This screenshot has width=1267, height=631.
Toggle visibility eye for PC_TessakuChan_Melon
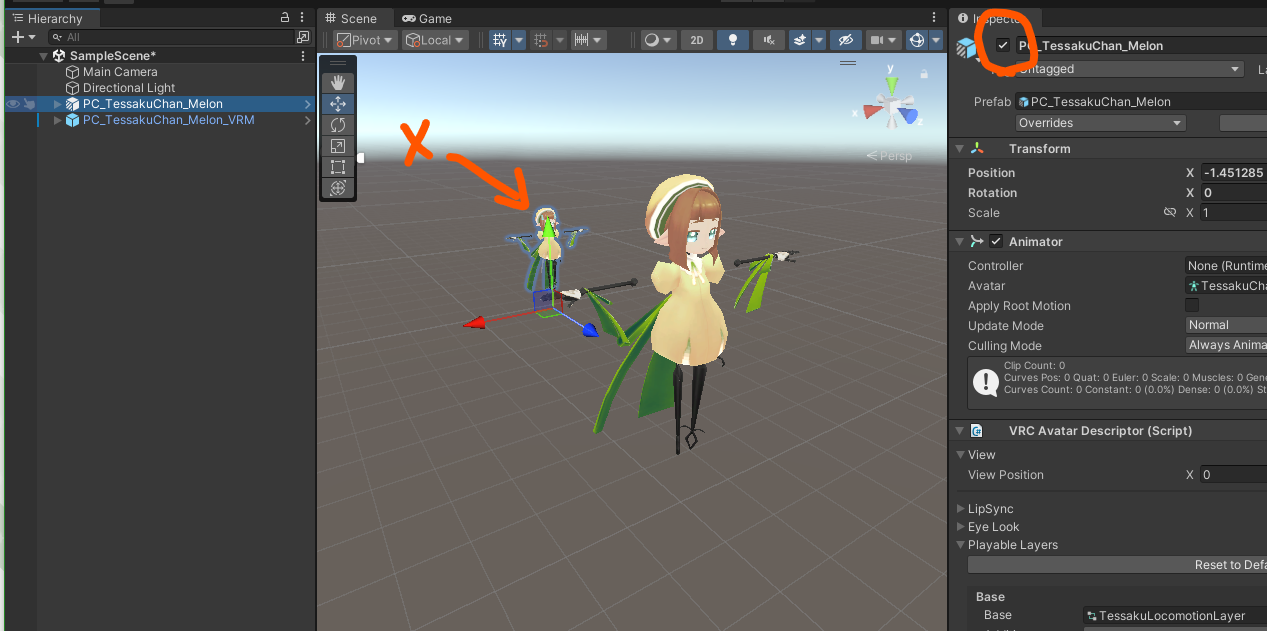click(x=13, y=104)
